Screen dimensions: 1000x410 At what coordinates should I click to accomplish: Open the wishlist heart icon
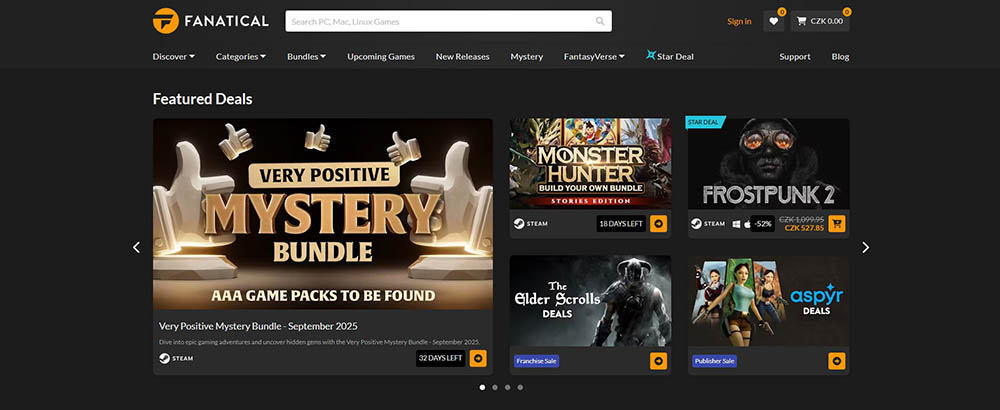tap(773, 21)
